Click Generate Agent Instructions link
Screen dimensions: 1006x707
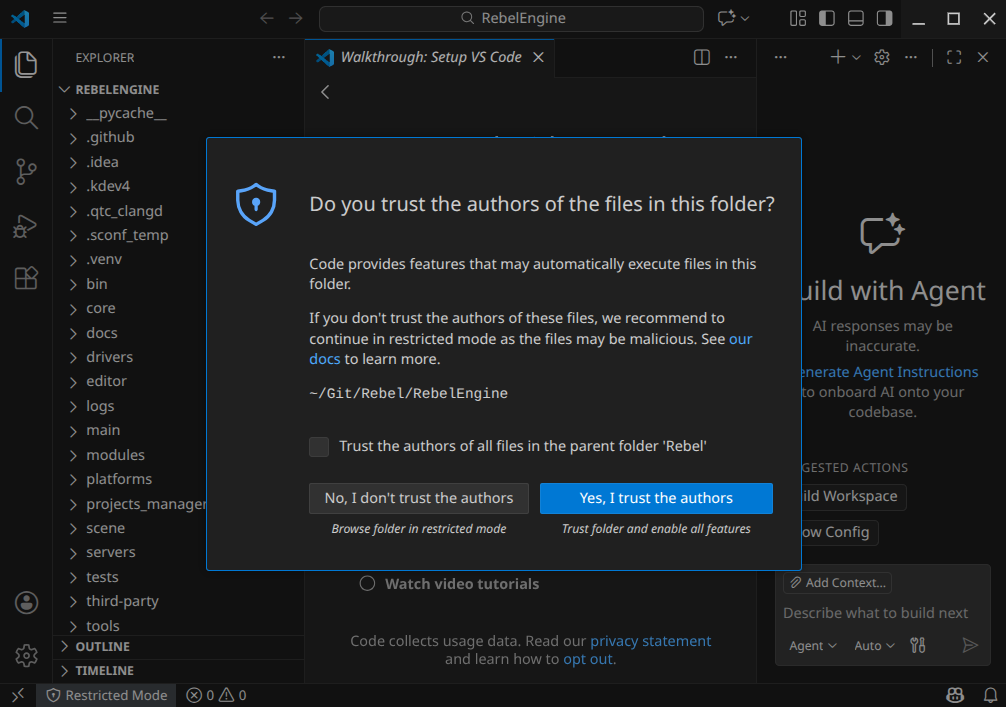(889, 372)
